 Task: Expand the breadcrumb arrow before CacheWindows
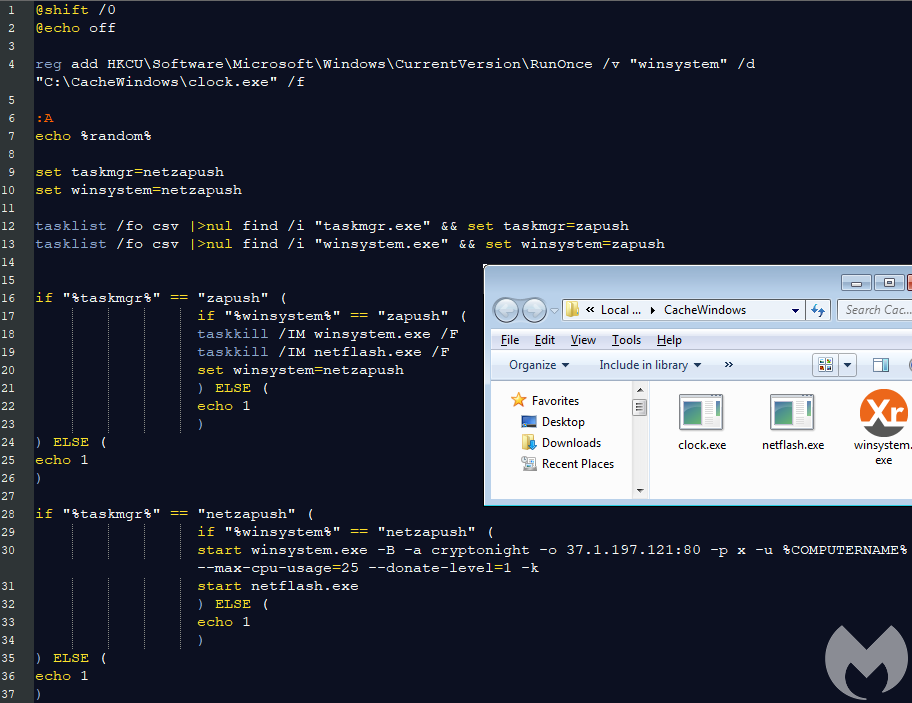click(653, 311)
